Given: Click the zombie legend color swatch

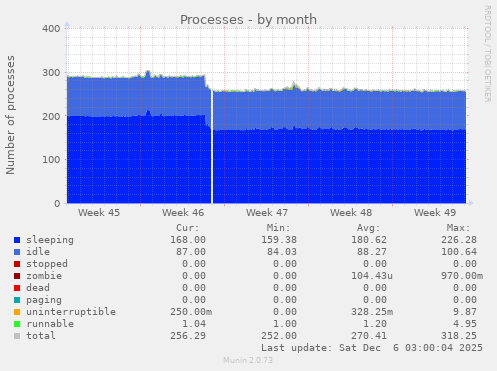Looking at the screenshot, I should (x=17, y=276).
